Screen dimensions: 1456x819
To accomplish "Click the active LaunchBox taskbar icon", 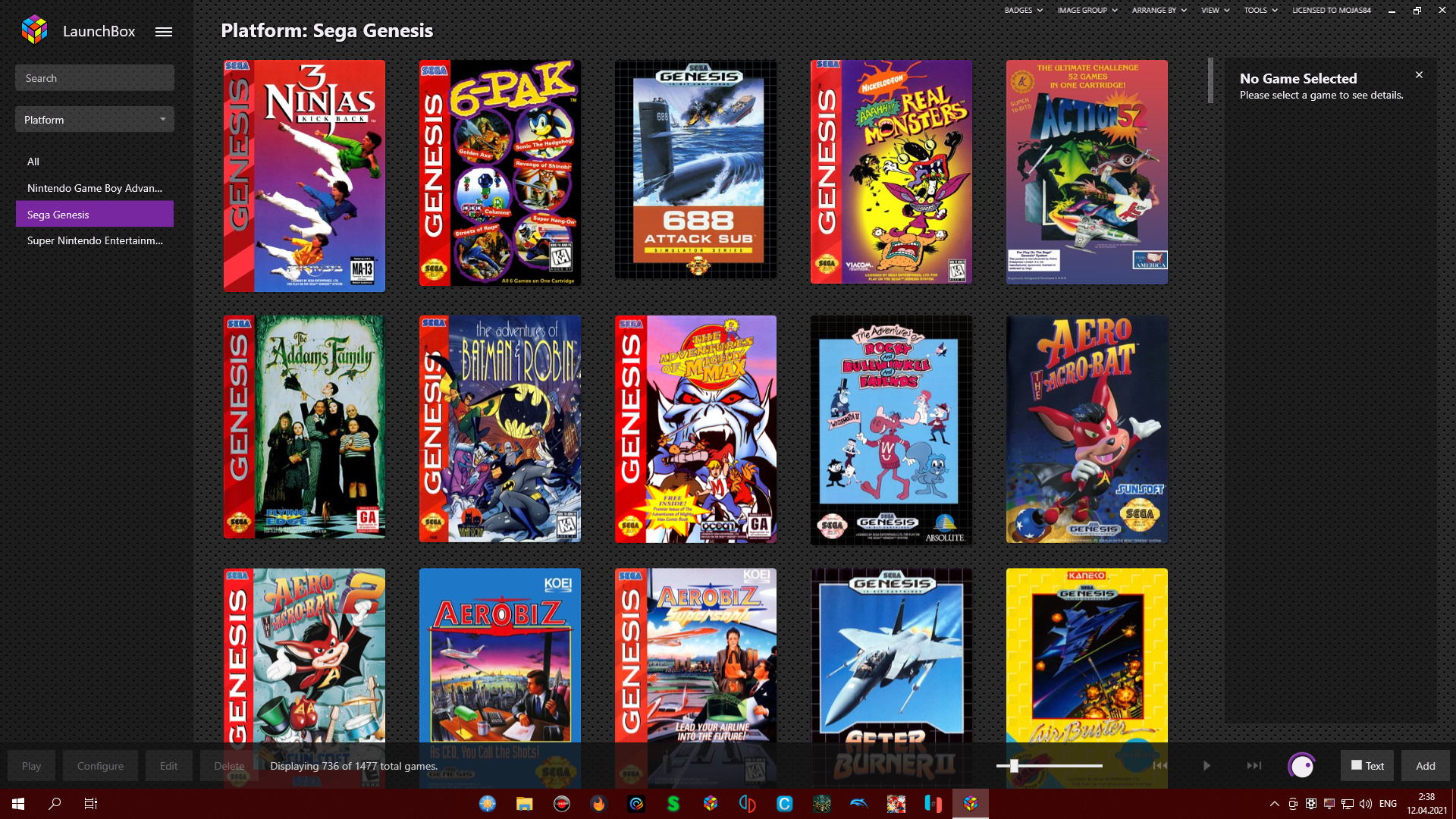I will pos(971,804).
